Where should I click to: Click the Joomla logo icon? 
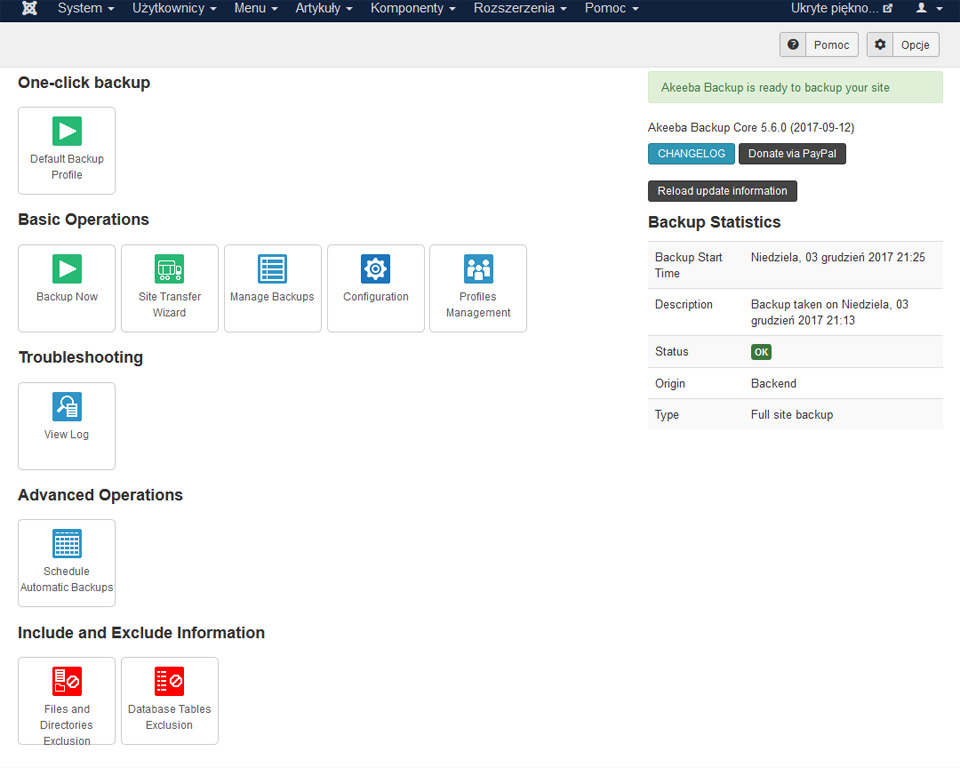(29, 8)
